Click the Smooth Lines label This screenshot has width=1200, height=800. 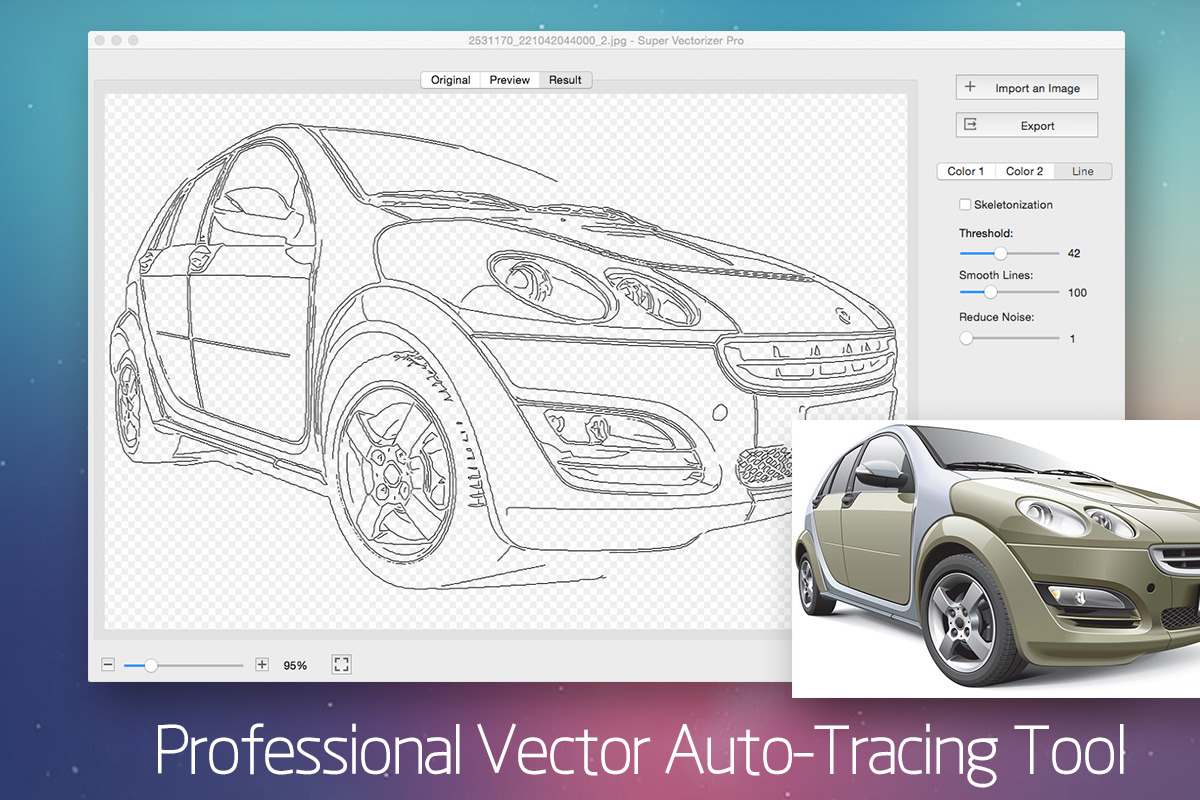[x=996, y=275]
